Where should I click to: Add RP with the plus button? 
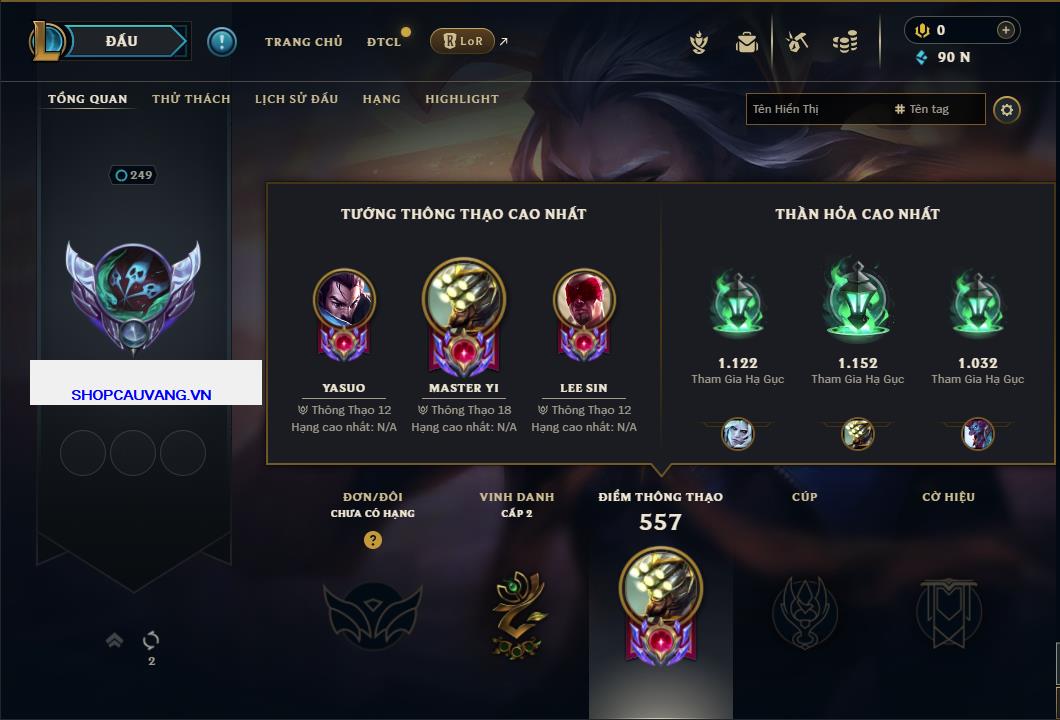tap(1006, 30)
